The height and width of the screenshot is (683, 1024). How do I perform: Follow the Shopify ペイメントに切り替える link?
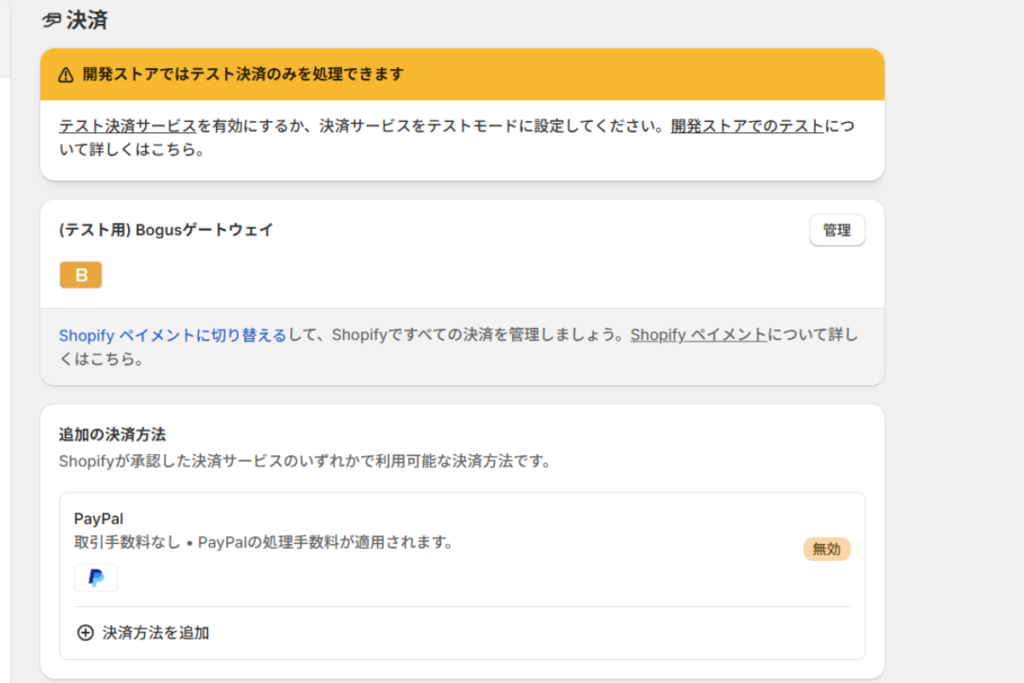click(172, 335)
